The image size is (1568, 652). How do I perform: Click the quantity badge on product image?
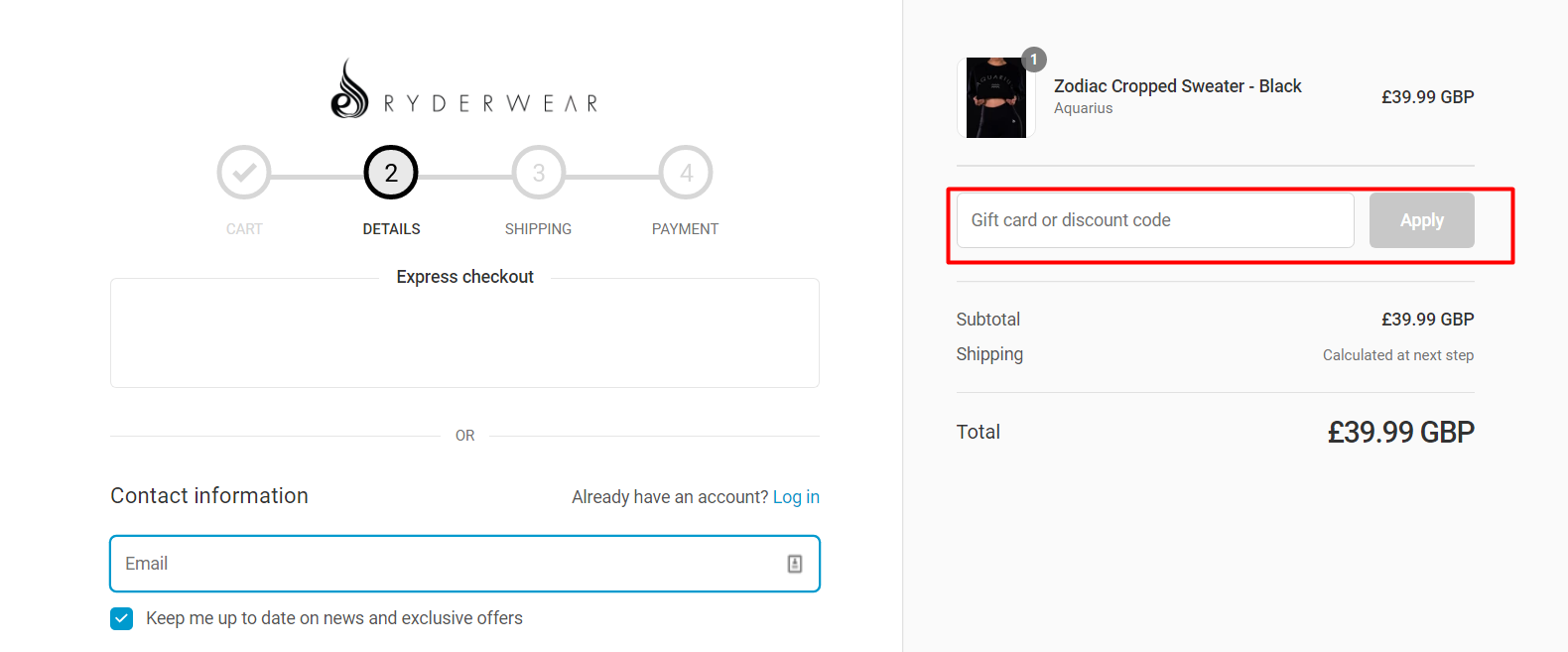(1034, 60)
